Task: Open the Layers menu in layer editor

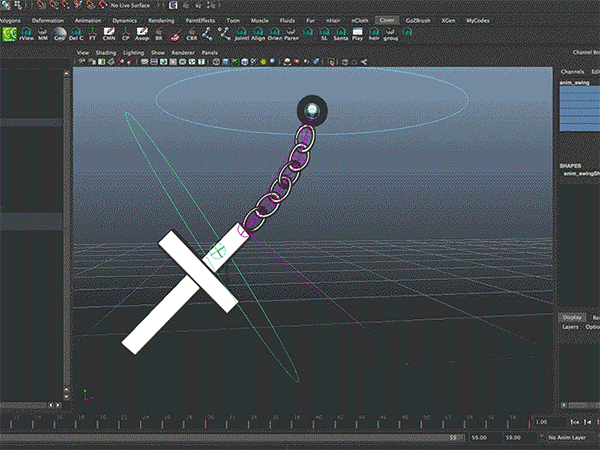Action: coord(570,327)
